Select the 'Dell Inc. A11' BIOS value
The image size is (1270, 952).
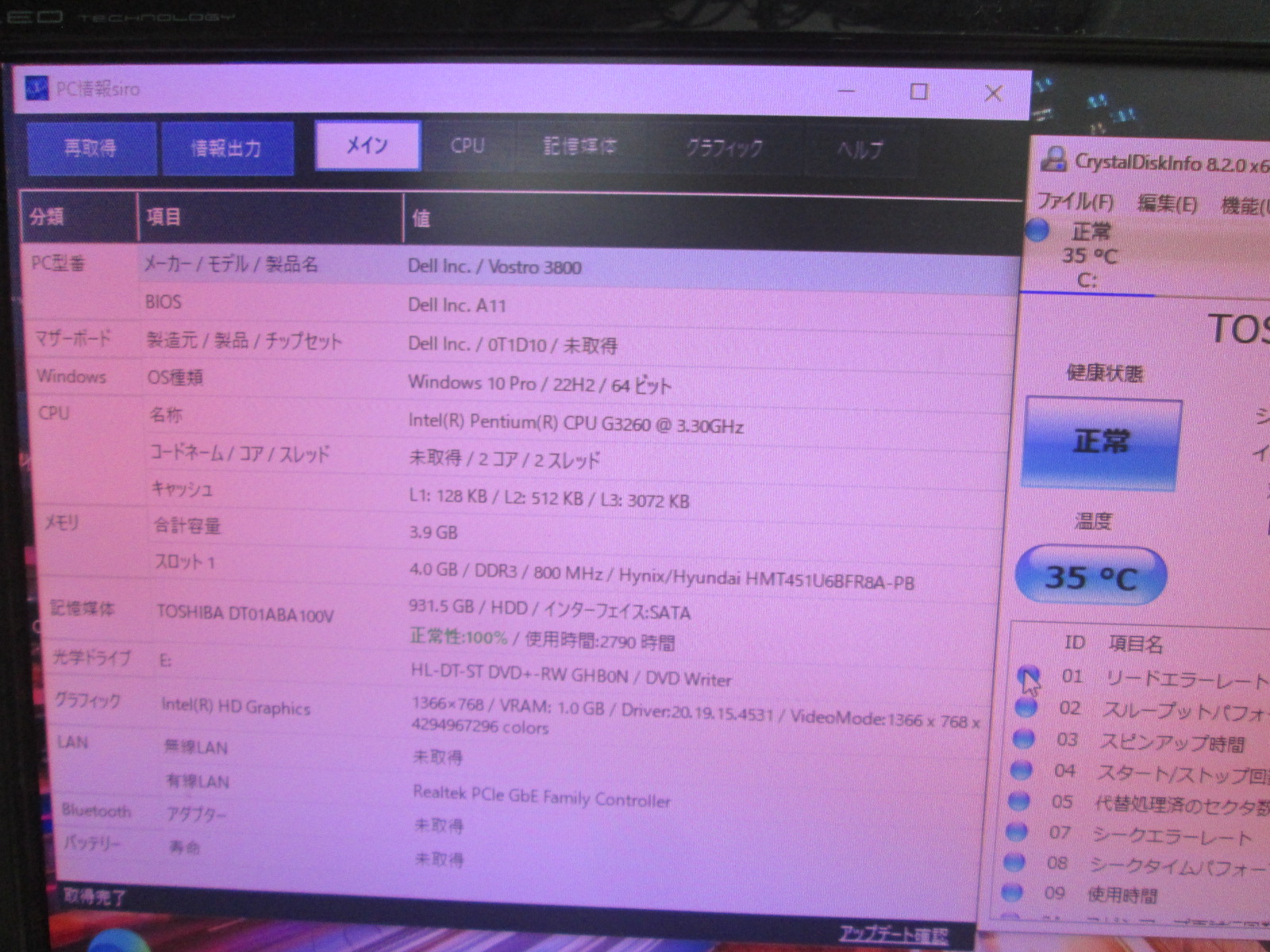tap(456, 305)
